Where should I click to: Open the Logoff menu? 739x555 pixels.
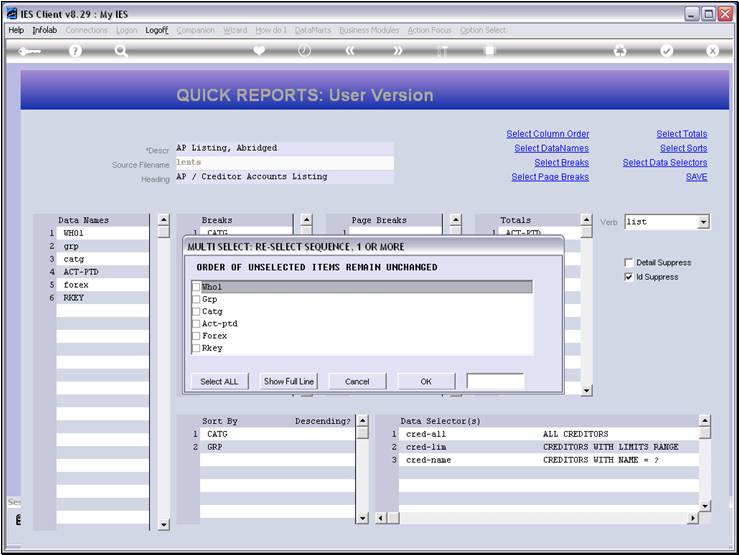click(x=156, y=30)
